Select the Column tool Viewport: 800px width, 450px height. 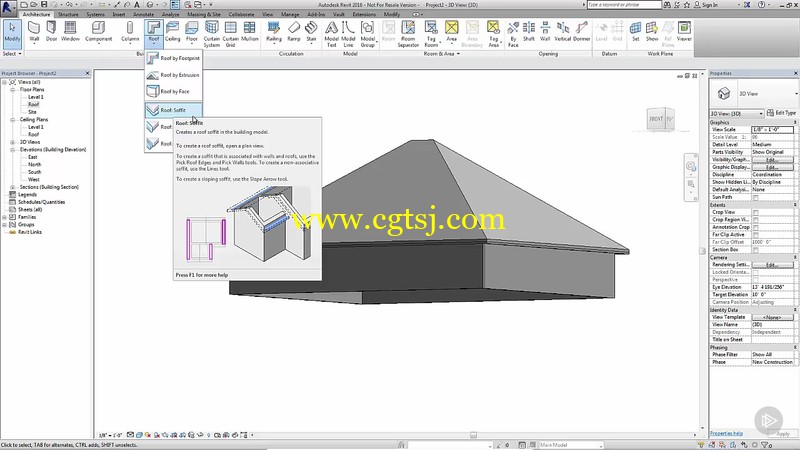tap(130, 32)
